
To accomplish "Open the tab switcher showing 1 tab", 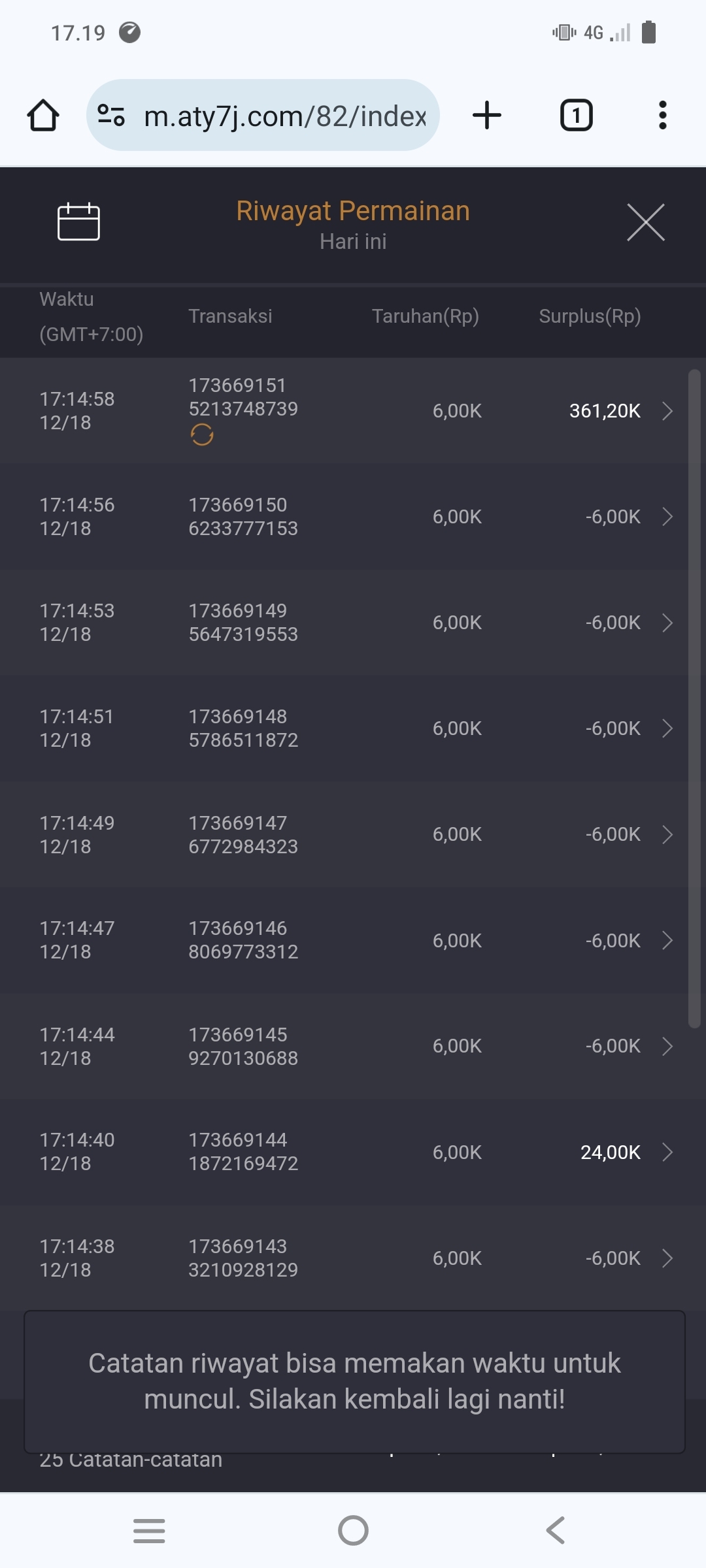I will (576, 116).
